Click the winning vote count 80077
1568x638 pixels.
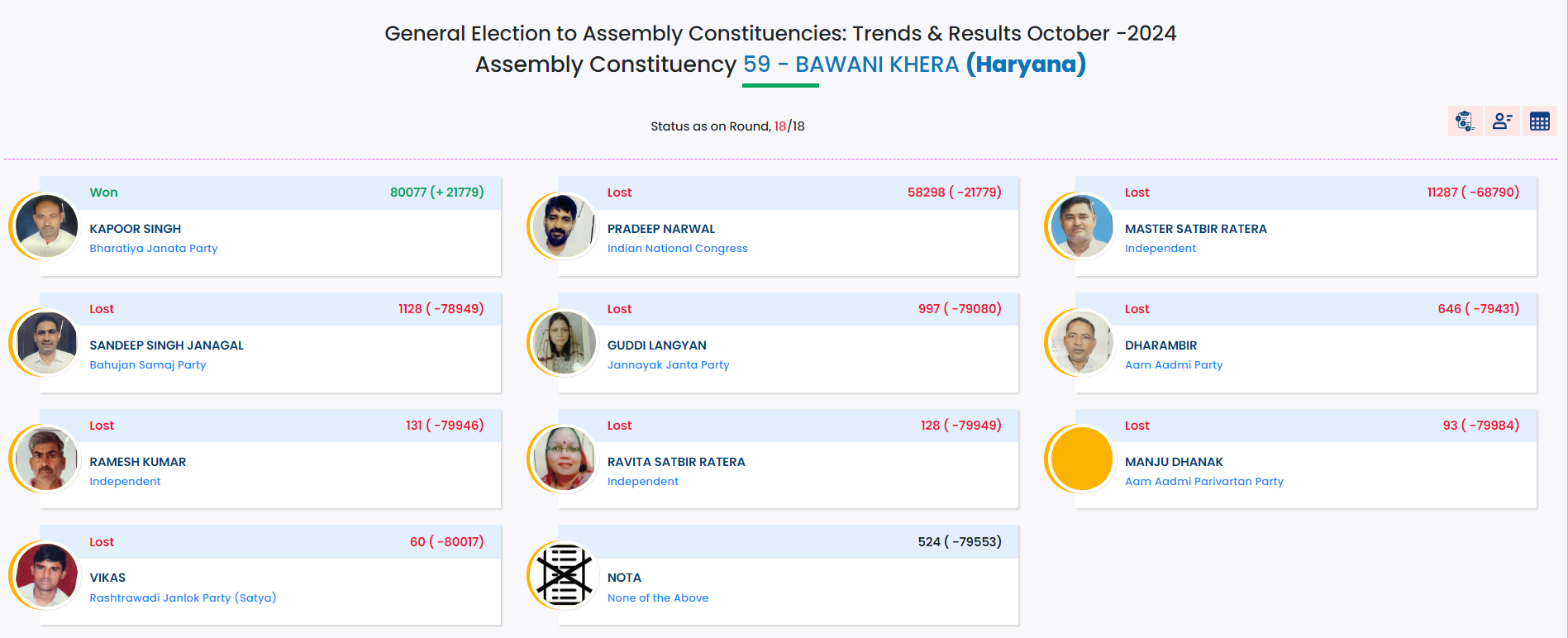pyautogui.click(x=408, y=193)
